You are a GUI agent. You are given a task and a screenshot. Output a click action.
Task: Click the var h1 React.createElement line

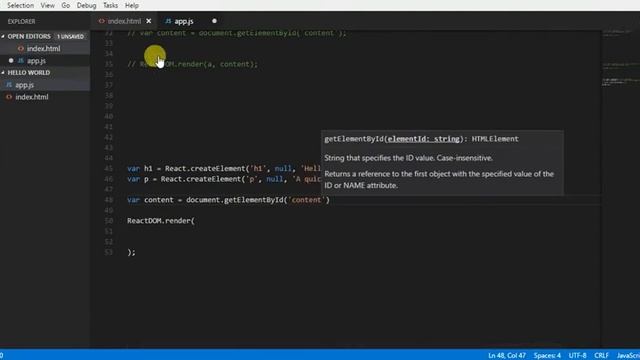click(224, 169)
